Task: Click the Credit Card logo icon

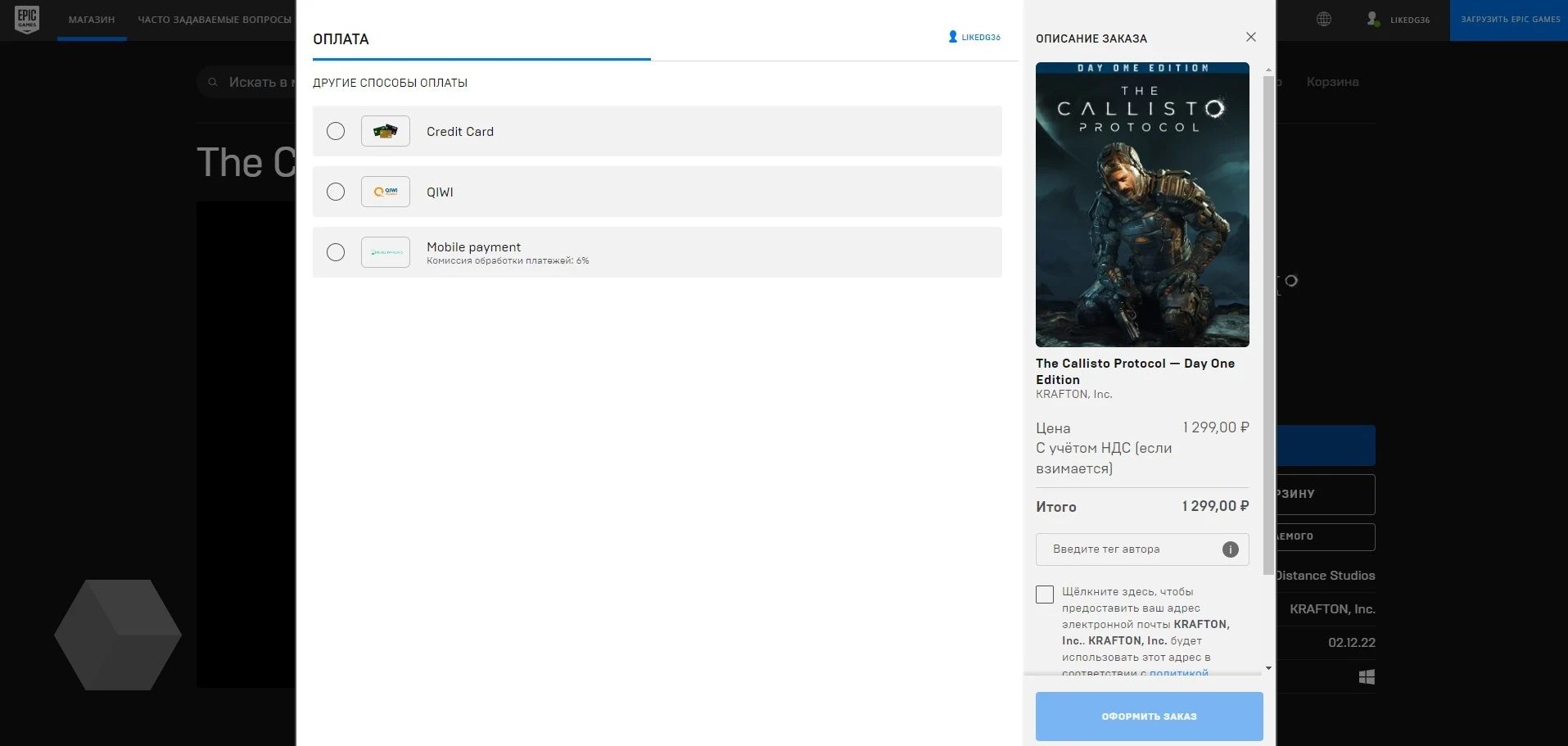Action: tap(386, 131)
